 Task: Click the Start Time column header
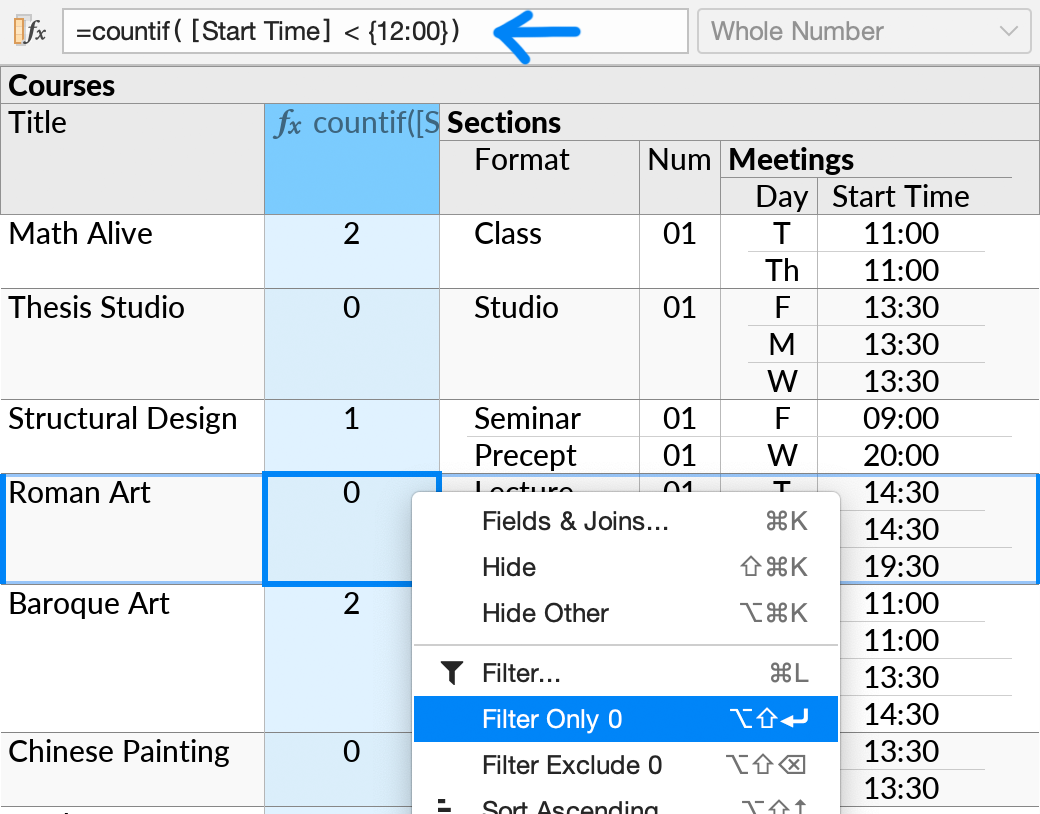[899, 196]
